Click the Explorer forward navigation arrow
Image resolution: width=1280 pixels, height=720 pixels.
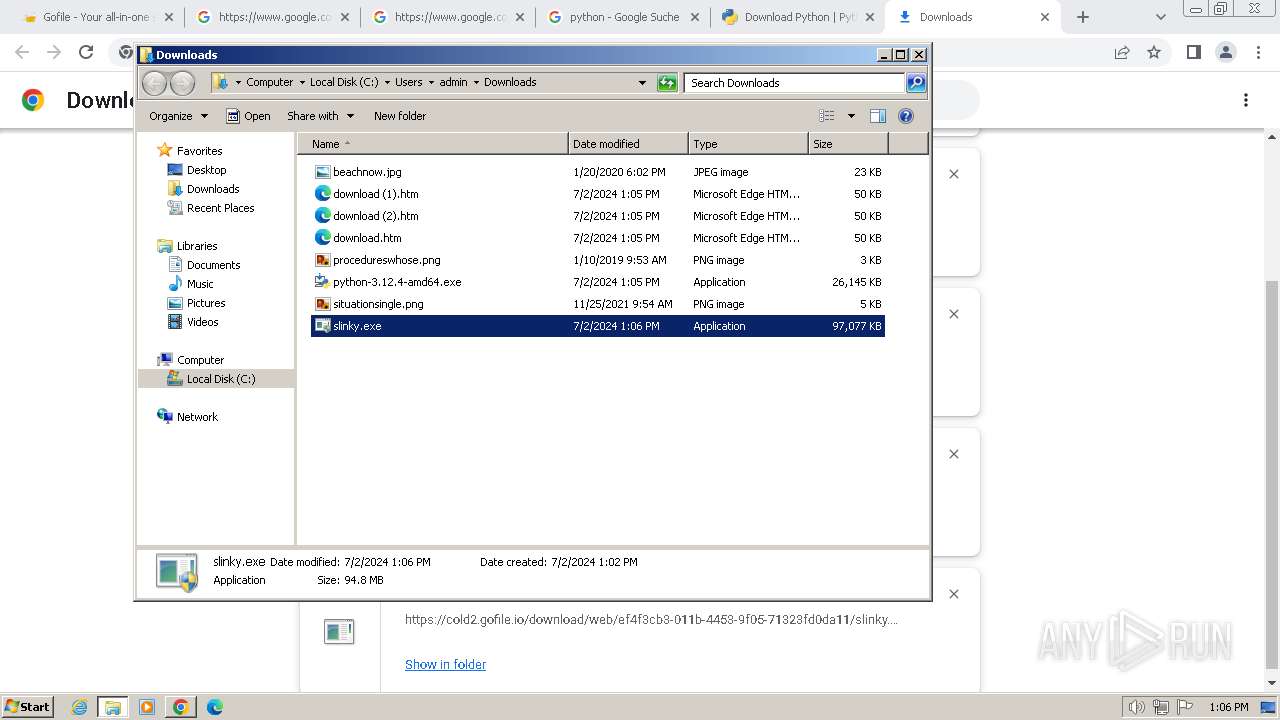click(182, 83)
